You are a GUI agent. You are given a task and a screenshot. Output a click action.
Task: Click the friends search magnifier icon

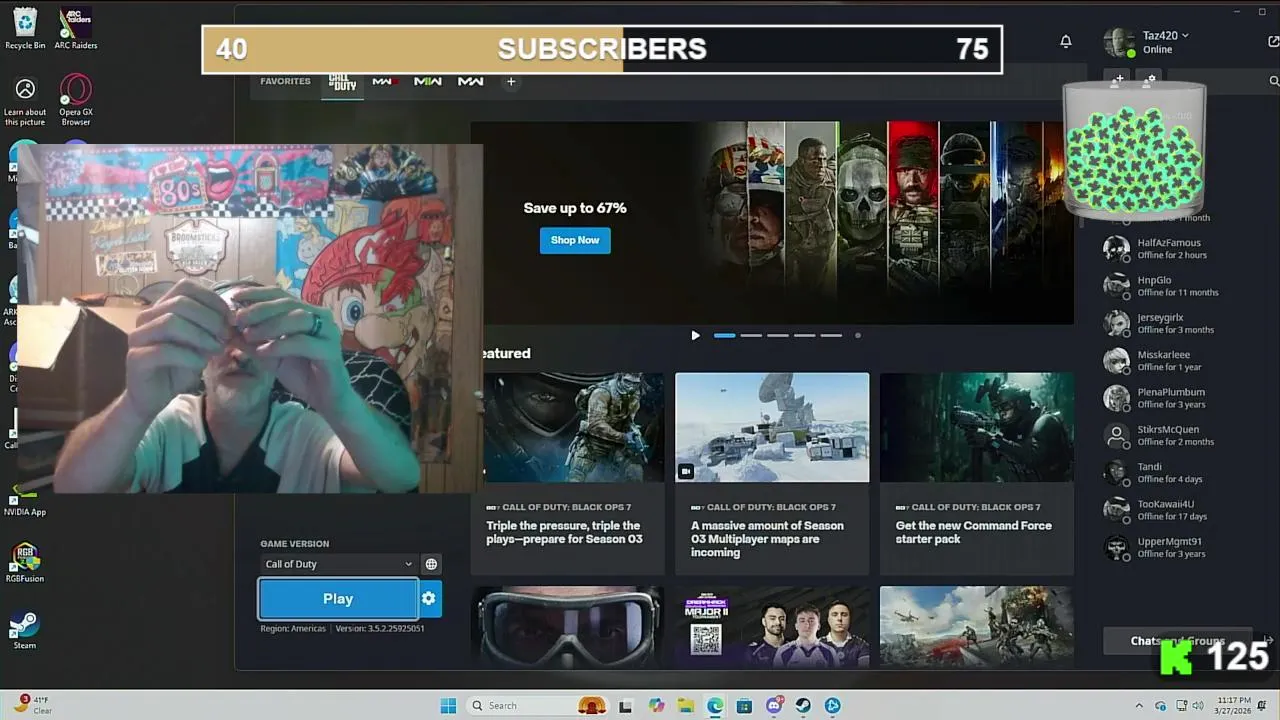(1273, 81)
